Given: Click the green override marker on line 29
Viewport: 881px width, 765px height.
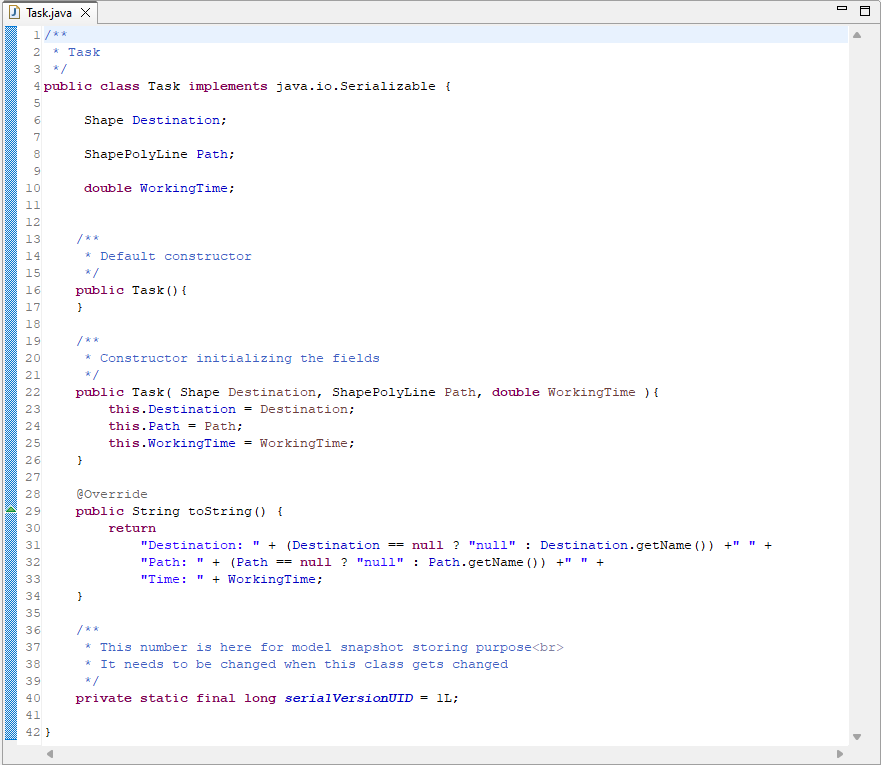Looking at the screenshot, I should [x=11, y=510].
